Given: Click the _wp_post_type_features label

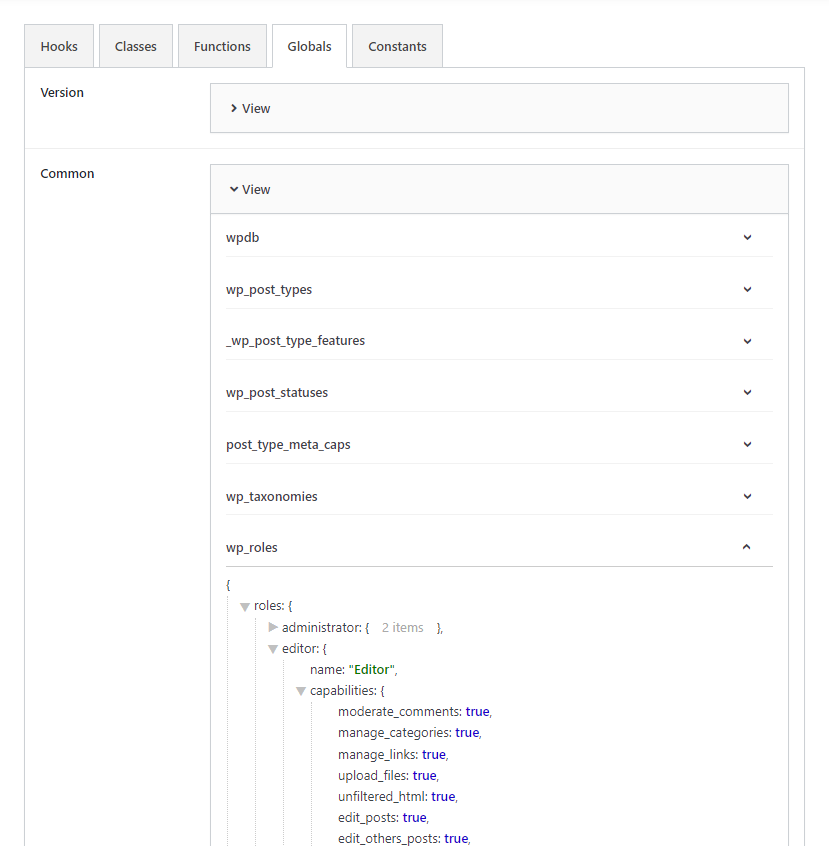Looking at the screenshot, I should 295,341.
